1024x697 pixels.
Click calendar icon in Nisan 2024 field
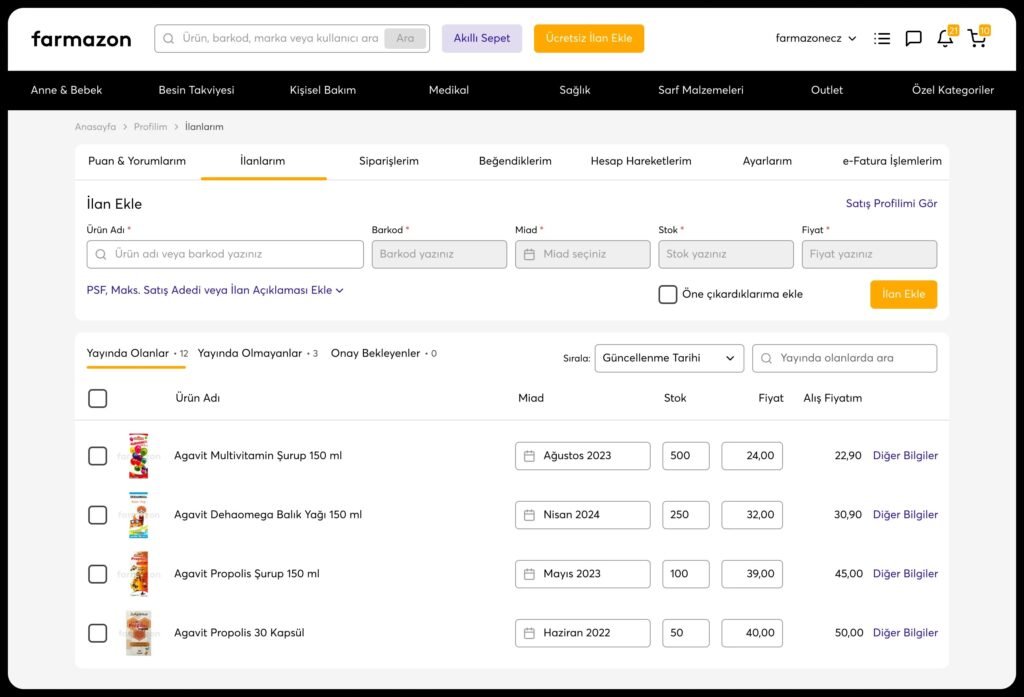(530, 515)
